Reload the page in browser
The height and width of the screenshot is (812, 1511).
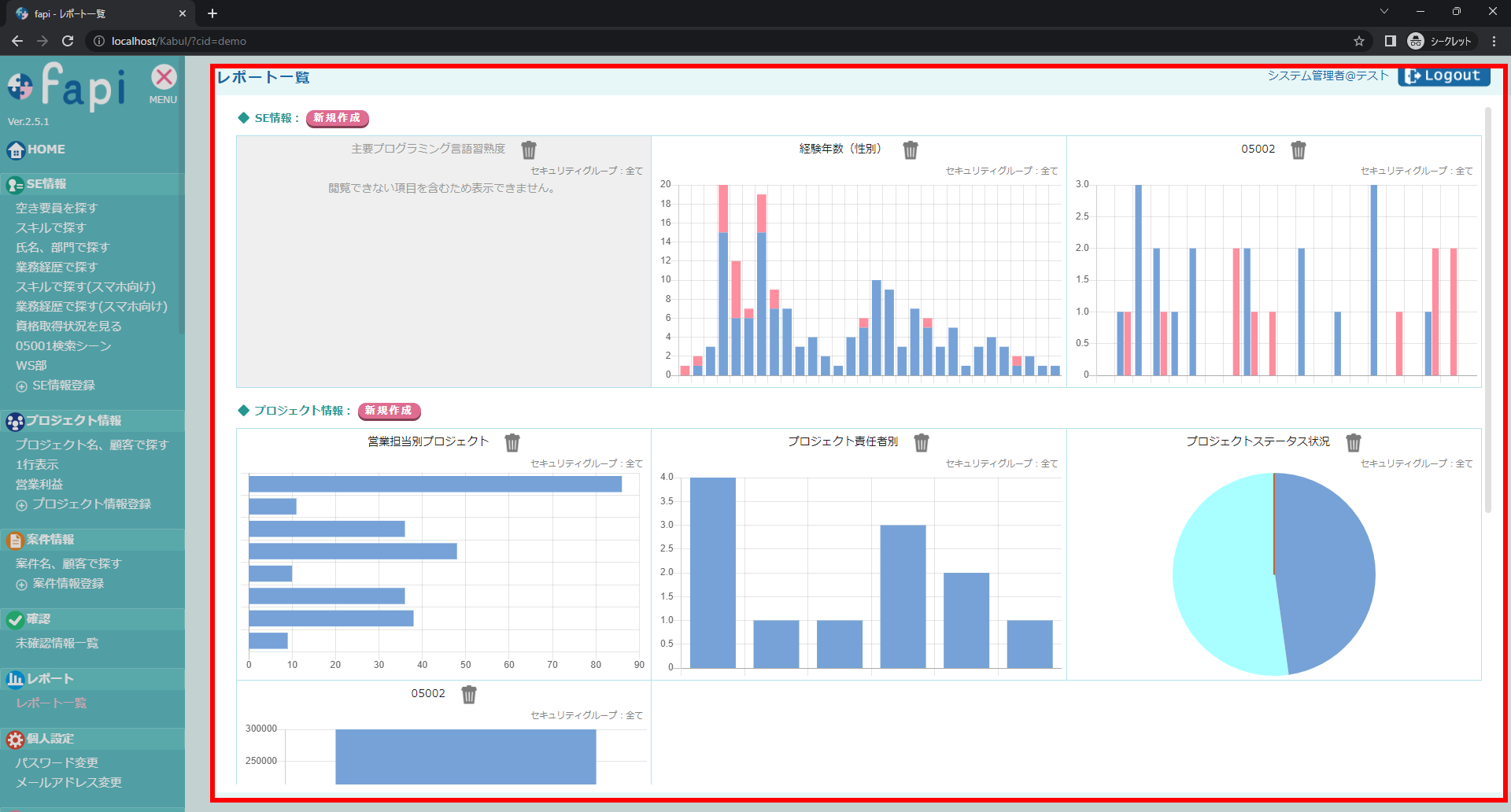point(68,41)
